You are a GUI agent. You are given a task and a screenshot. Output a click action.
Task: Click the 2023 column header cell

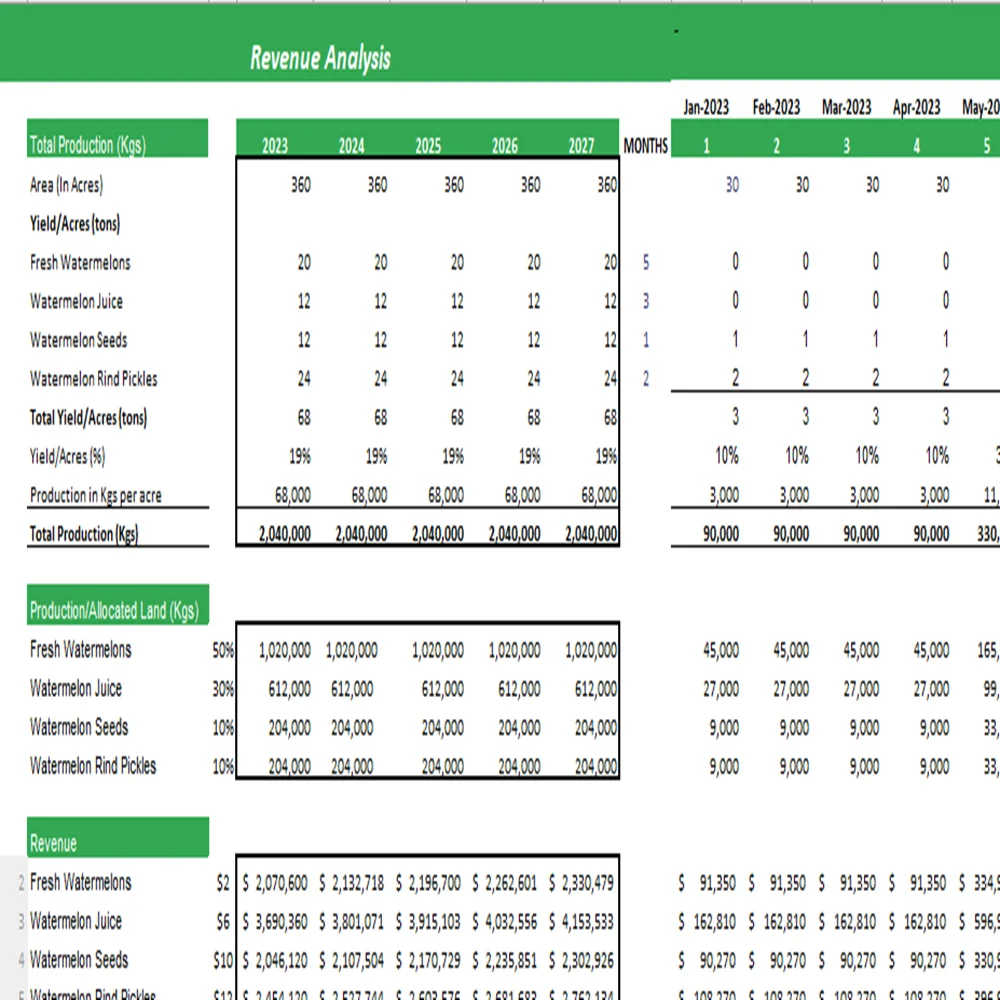[273, 145]
